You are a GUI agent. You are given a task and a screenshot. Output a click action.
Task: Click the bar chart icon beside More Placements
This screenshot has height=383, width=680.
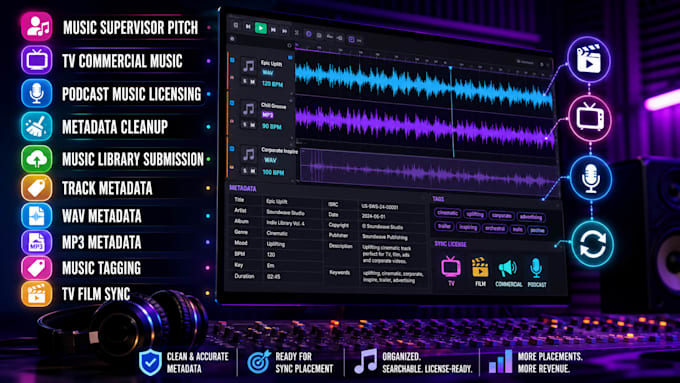point(500,362)
